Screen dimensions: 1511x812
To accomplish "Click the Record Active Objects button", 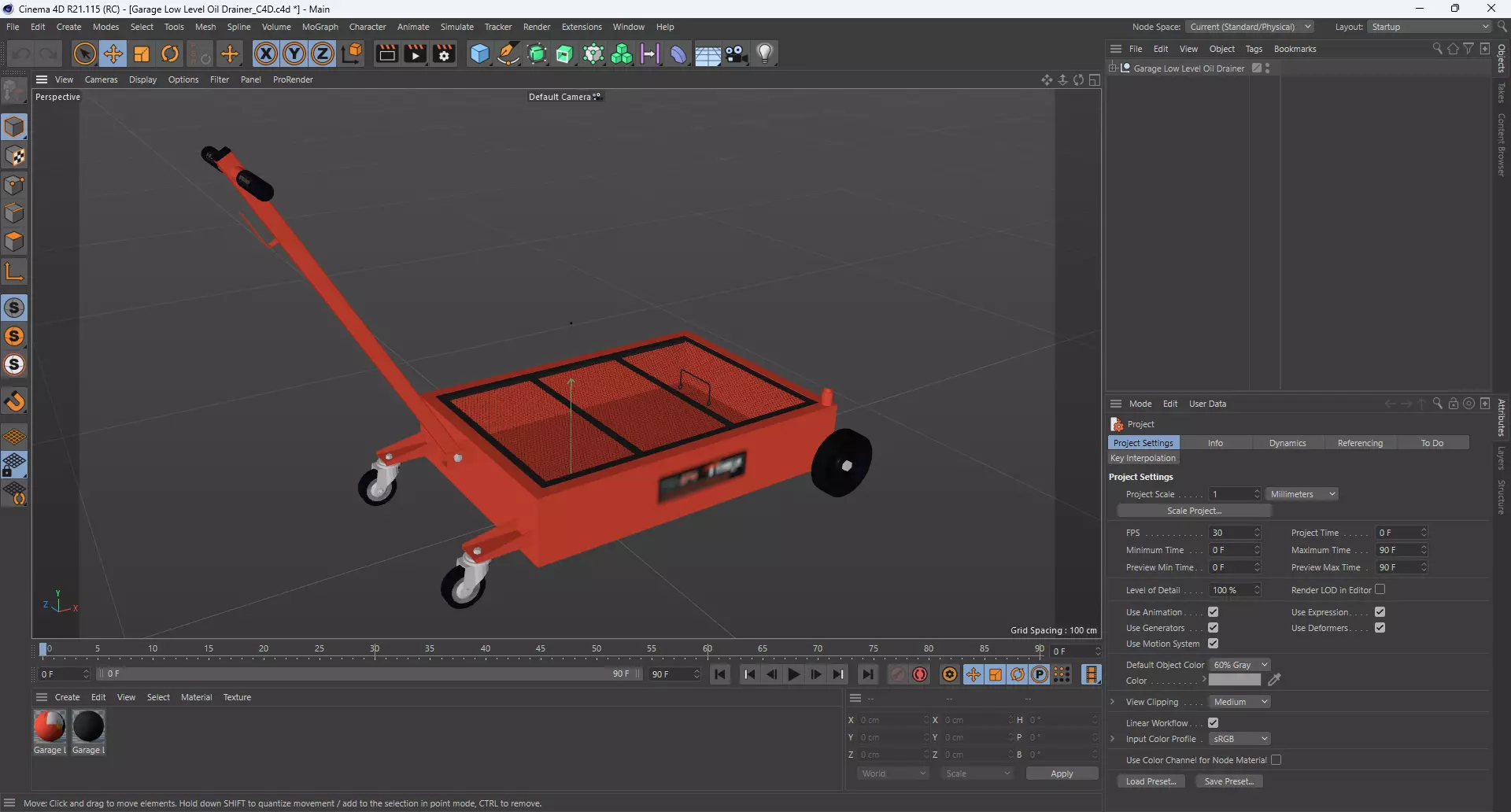I will pyautogui.click(x=897, y=674).
